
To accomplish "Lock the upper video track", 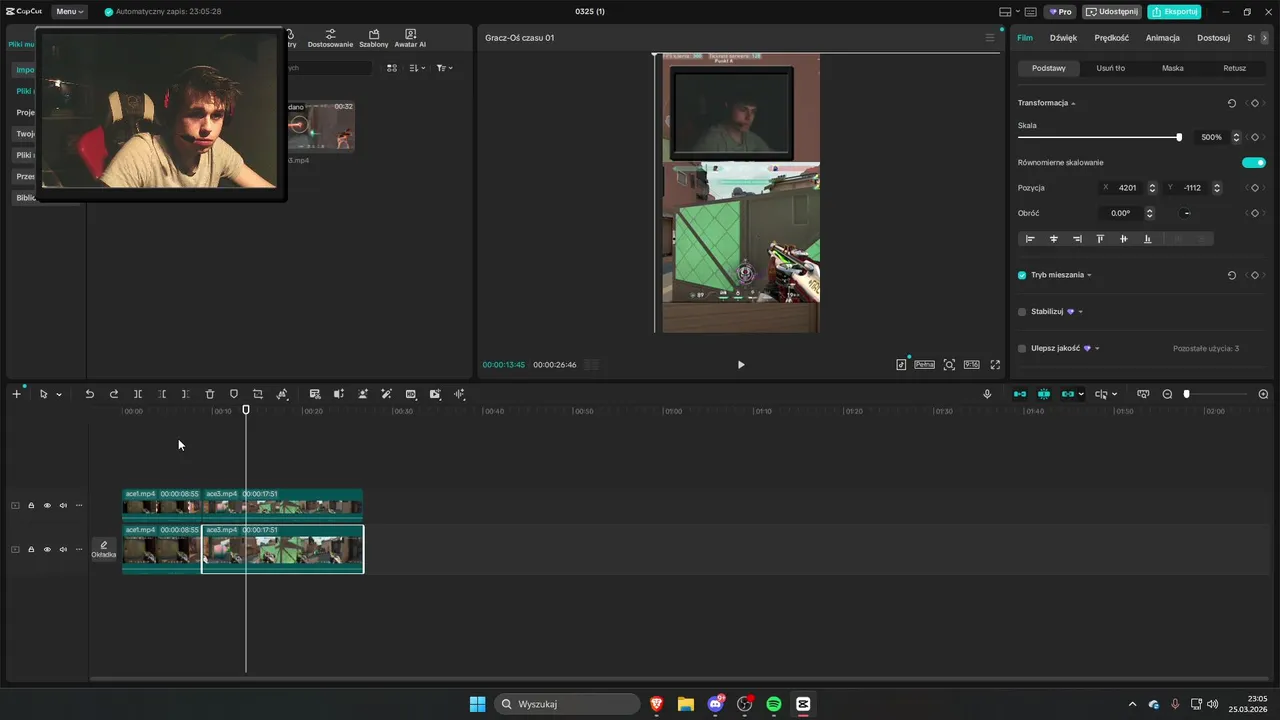I will (31, 505).
